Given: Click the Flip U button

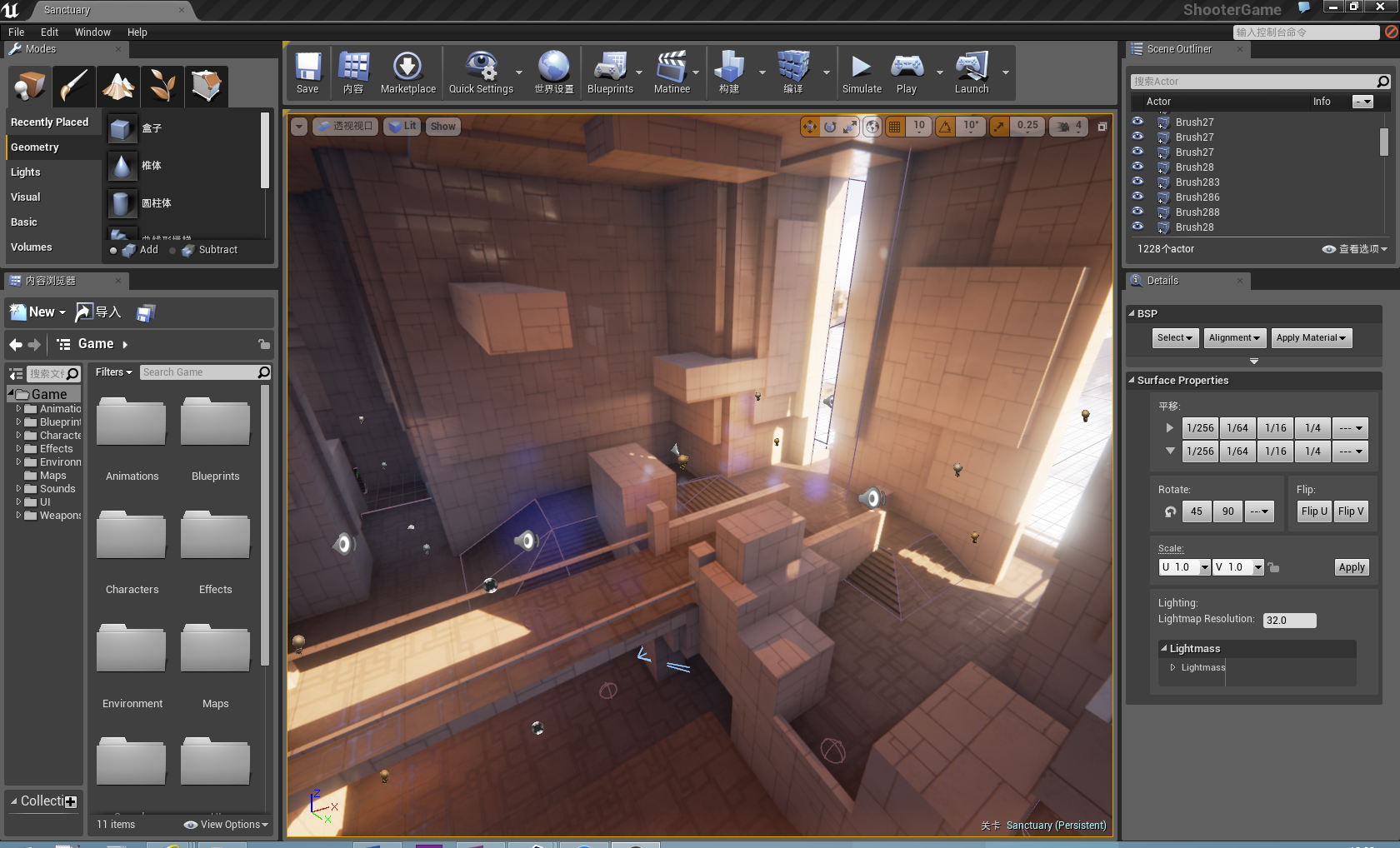Looking at the screenshot, I should (1314, 511).
